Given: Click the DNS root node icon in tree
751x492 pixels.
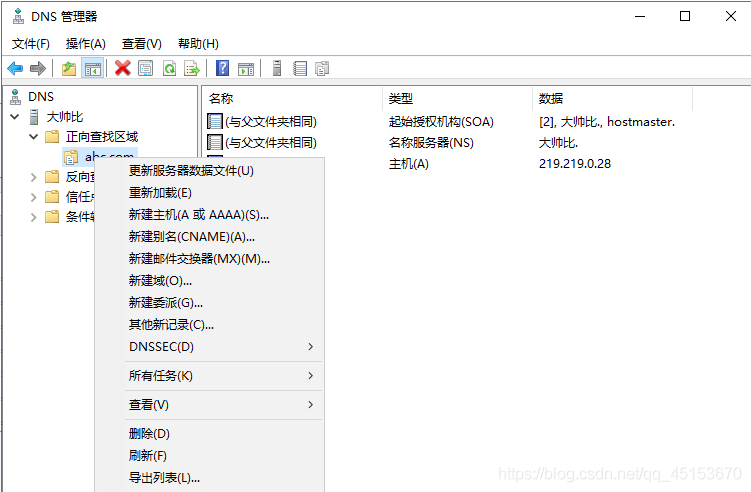Looking at the screenshot, I should [x=16, y=97].
